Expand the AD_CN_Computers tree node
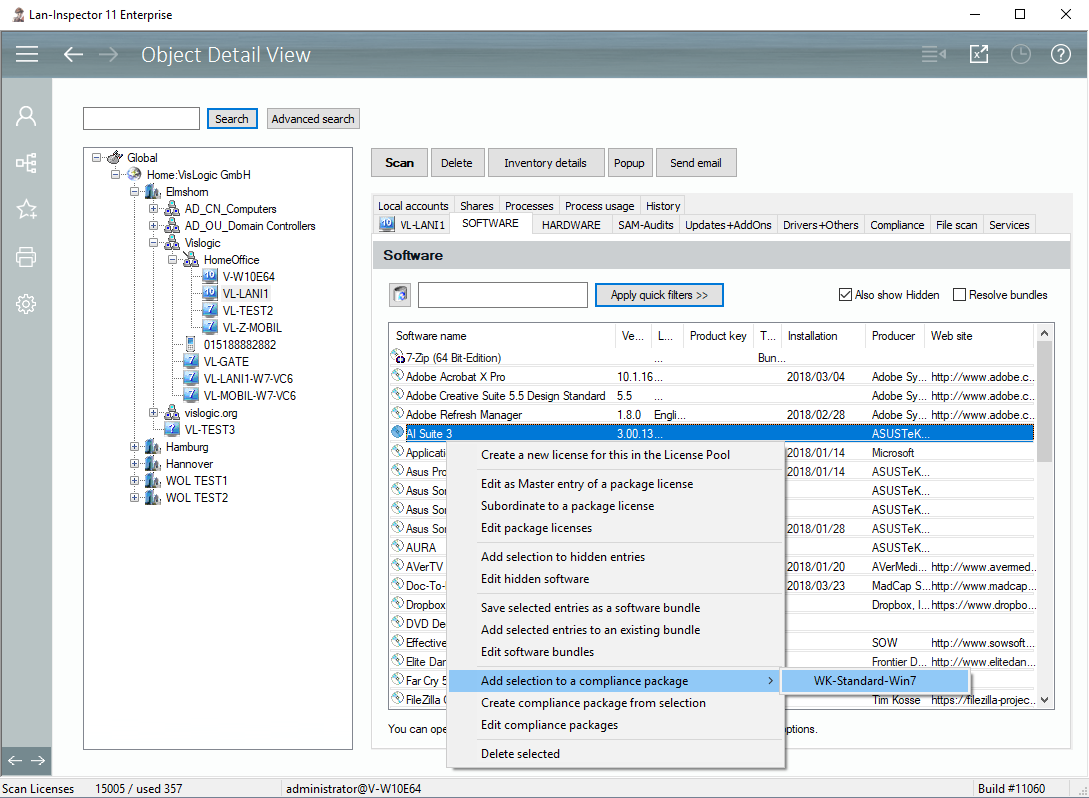This screenshot has height=798, width=1089. (x=154, y=209)
